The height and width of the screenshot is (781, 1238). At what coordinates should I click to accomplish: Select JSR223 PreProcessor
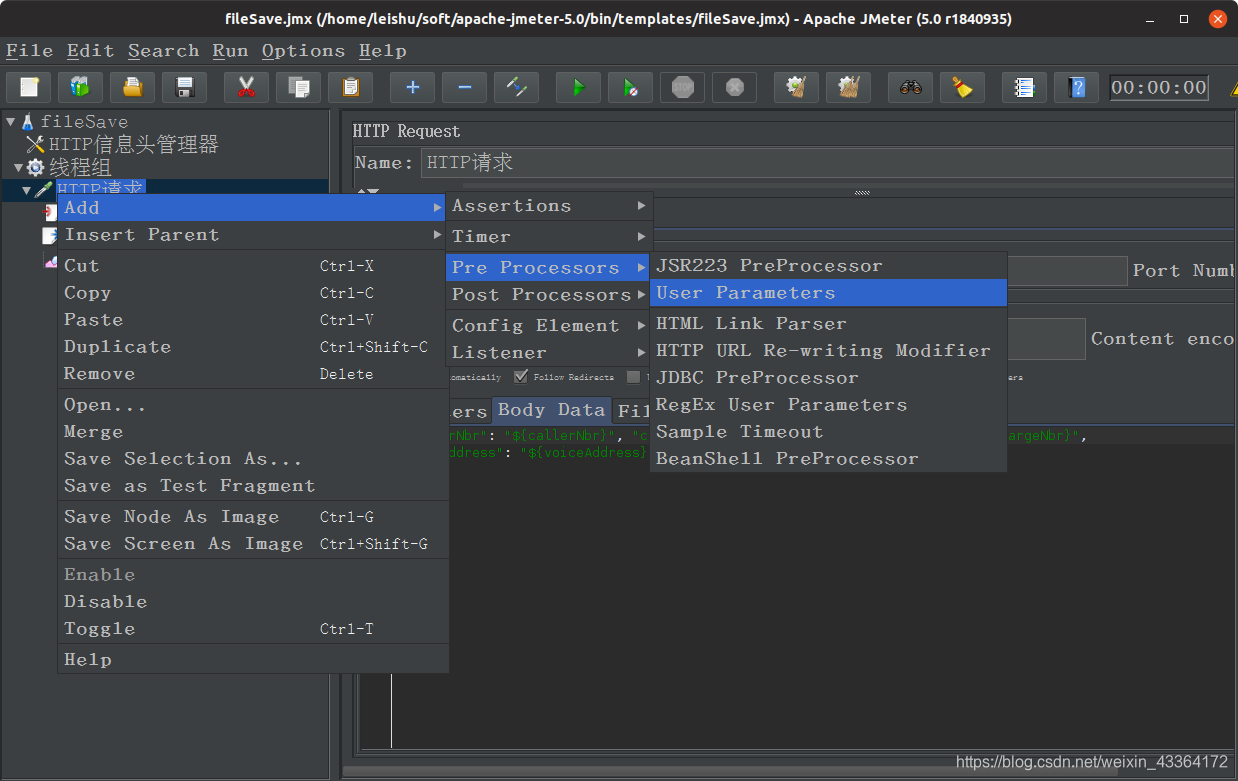point(828,266)
